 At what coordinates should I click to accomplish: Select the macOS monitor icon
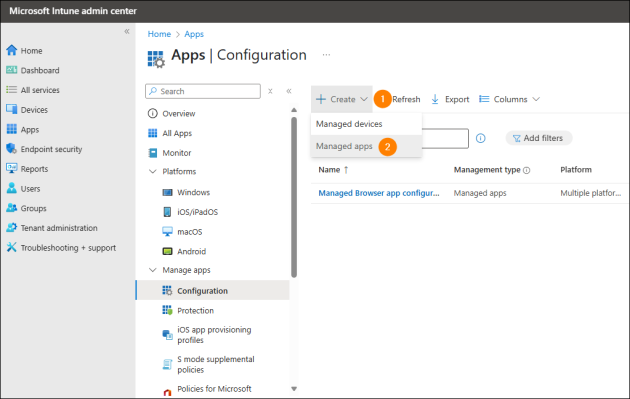pos(167,231)
